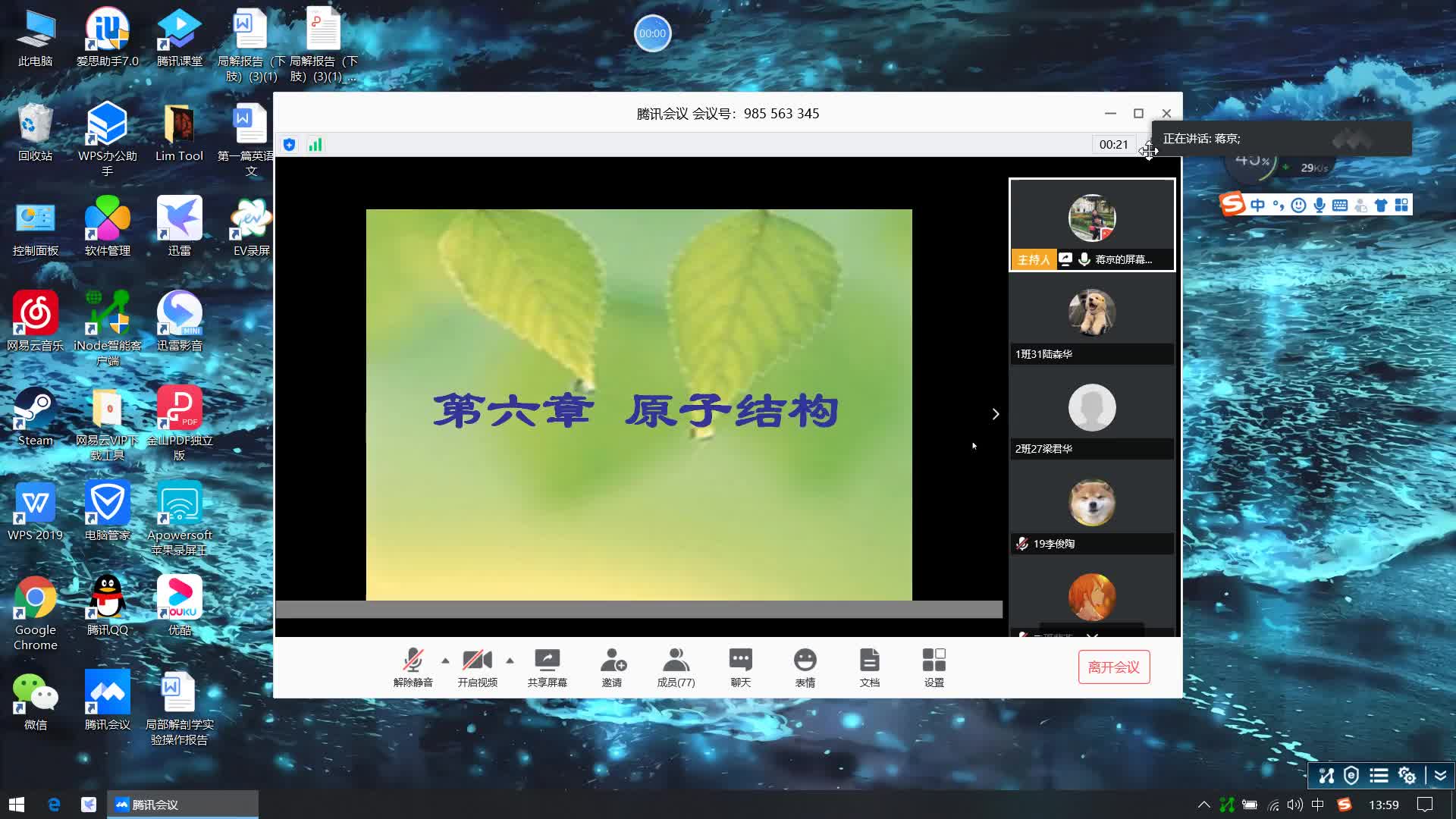1456x819 pixels.
Task: Open 表情 (emoji) panel
Action: pos(805,666)
